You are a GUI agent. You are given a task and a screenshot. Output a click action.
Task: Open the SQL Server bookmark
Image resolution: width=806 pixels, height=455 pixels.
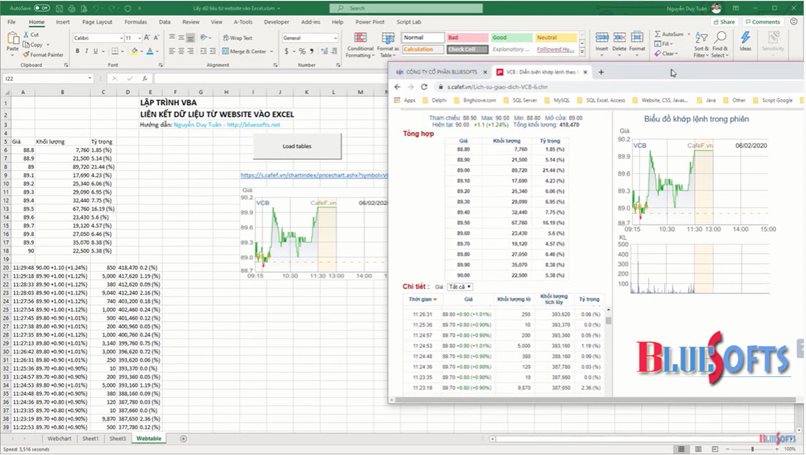pos(520,100)
